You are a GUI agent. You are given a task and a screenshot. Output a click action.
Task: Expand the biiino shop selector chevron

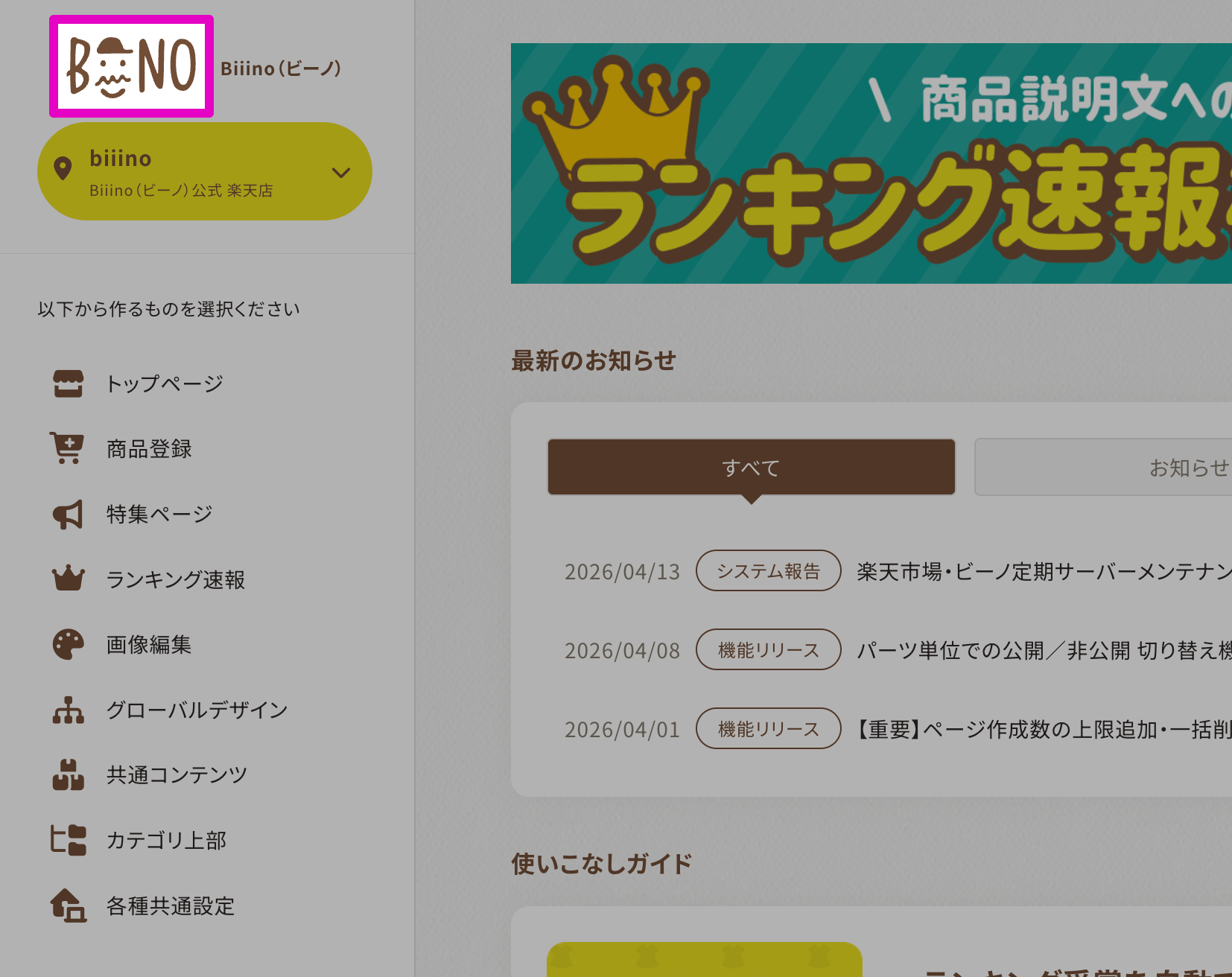(x=341, y=173)
